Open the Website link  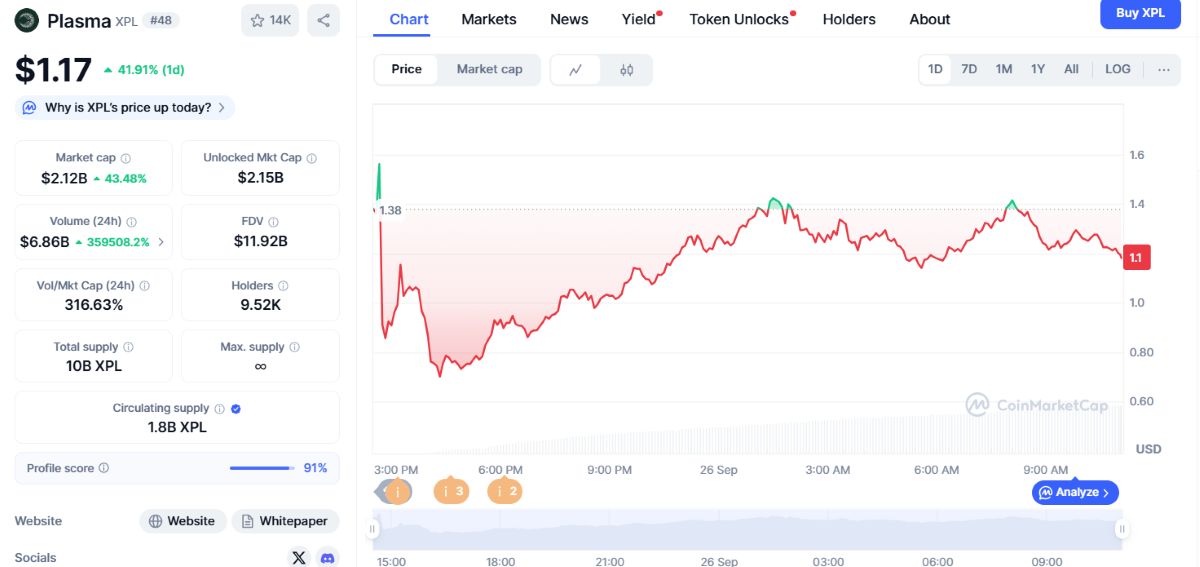(x=182, y=521)
